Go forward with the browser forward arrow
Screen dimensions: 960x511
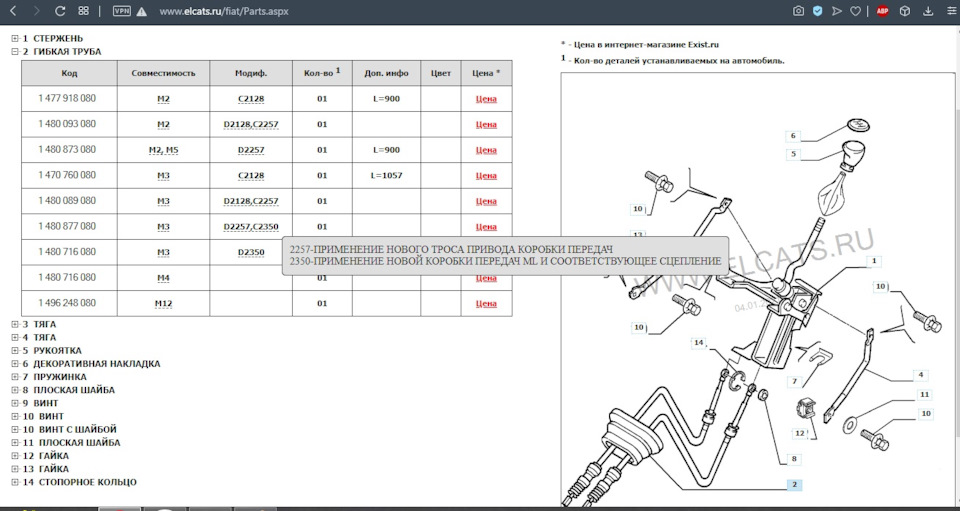tap(36, 11)
